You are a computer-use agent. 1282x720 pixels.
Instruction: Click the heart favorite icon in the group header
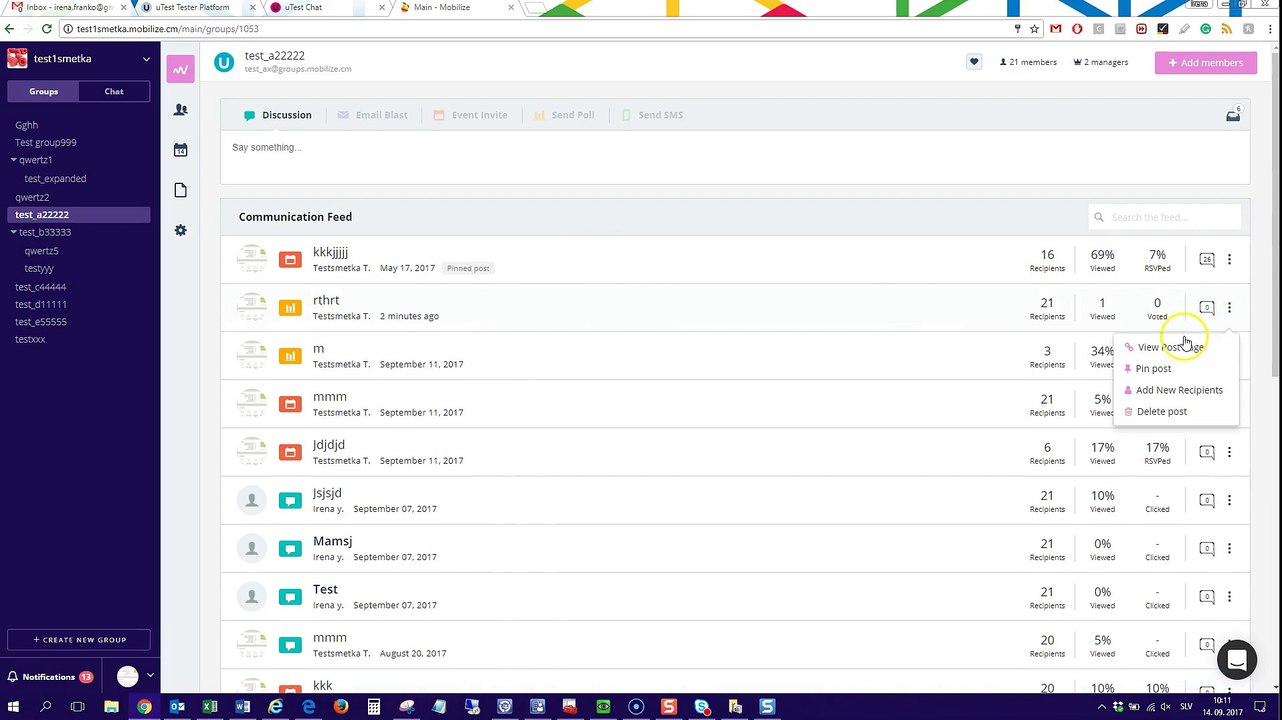pyautogui.click(x=974, y=62)
